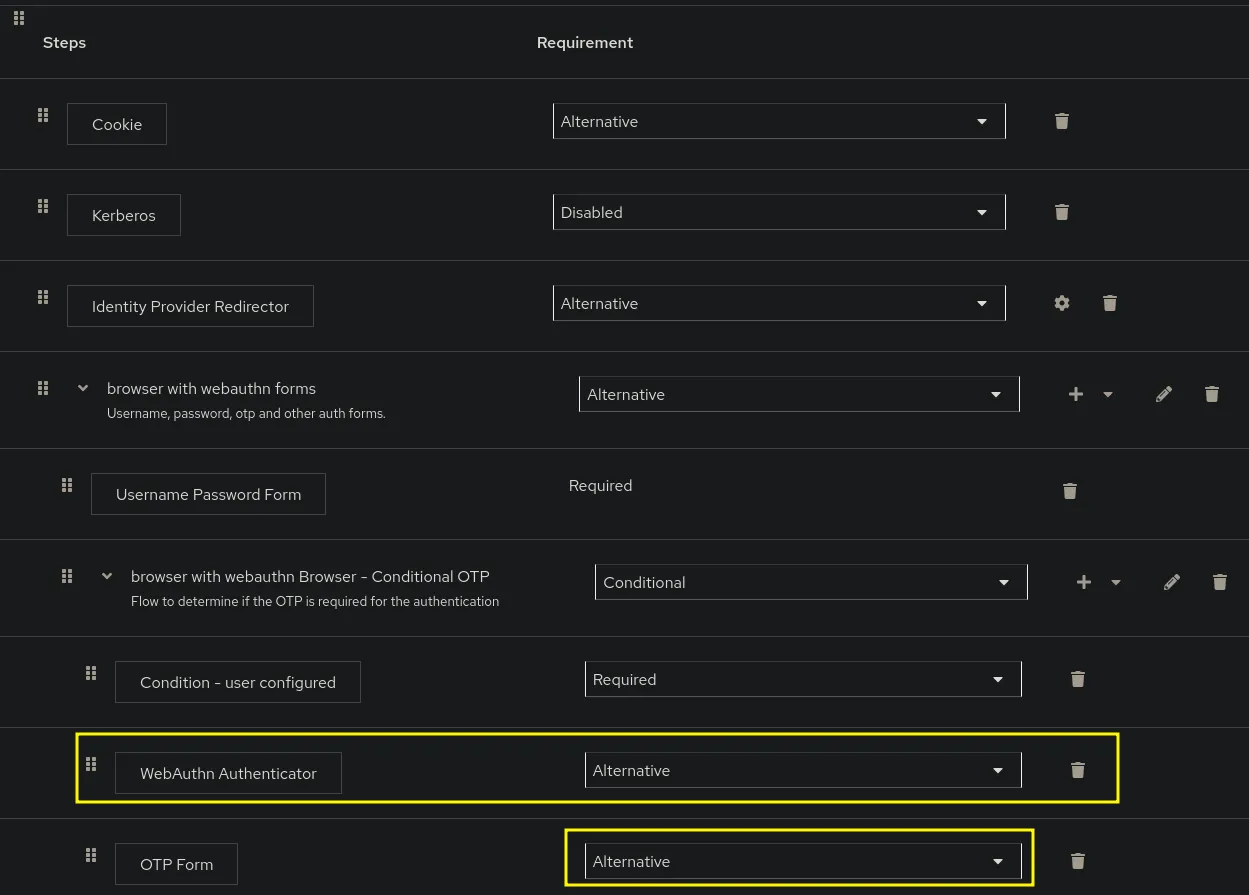Collapse the browser with webauthn forms row
The height and width of the screenshot is (895, 1249).
[83, 389]
